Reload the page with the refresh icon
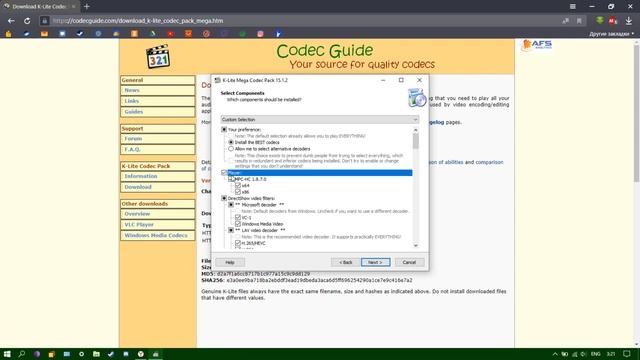Screen dimensions: 640x360 pos(27,21)
